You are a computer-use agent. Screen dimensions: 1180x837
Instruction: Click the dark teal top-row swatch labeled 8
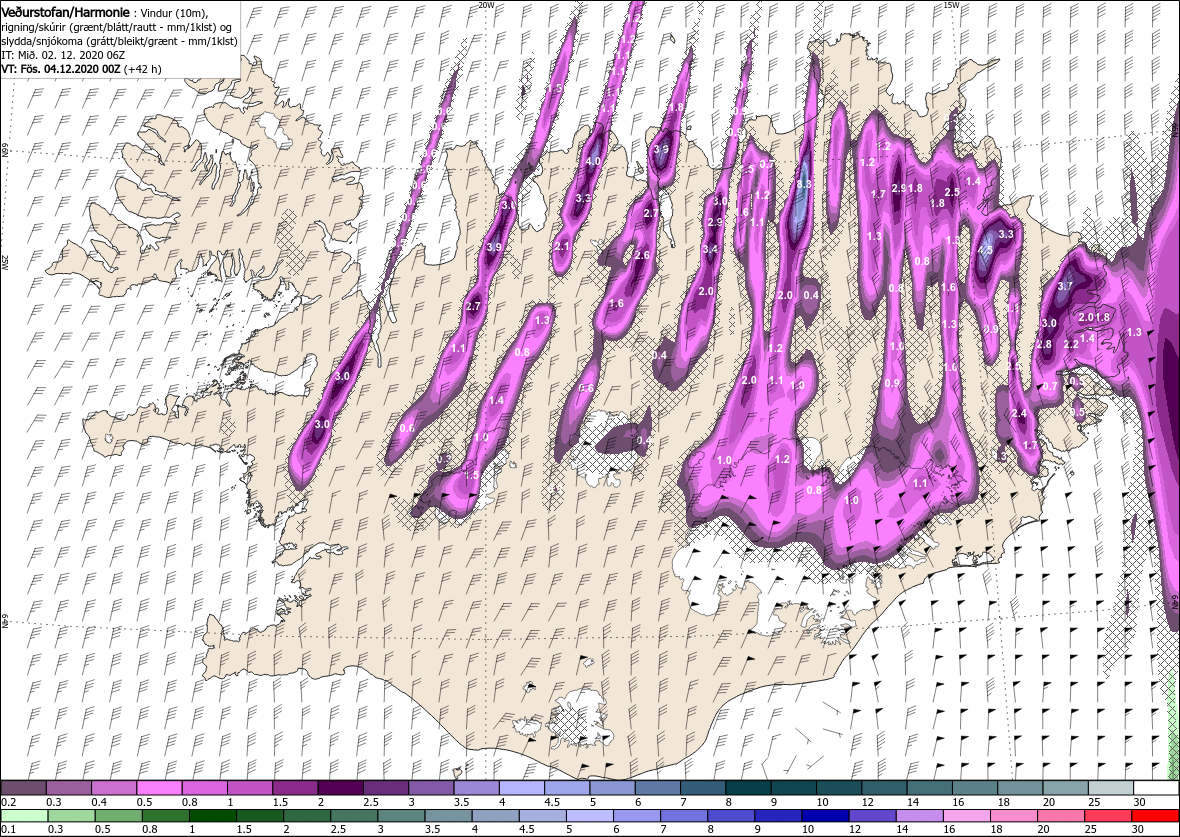click(748, 788)
